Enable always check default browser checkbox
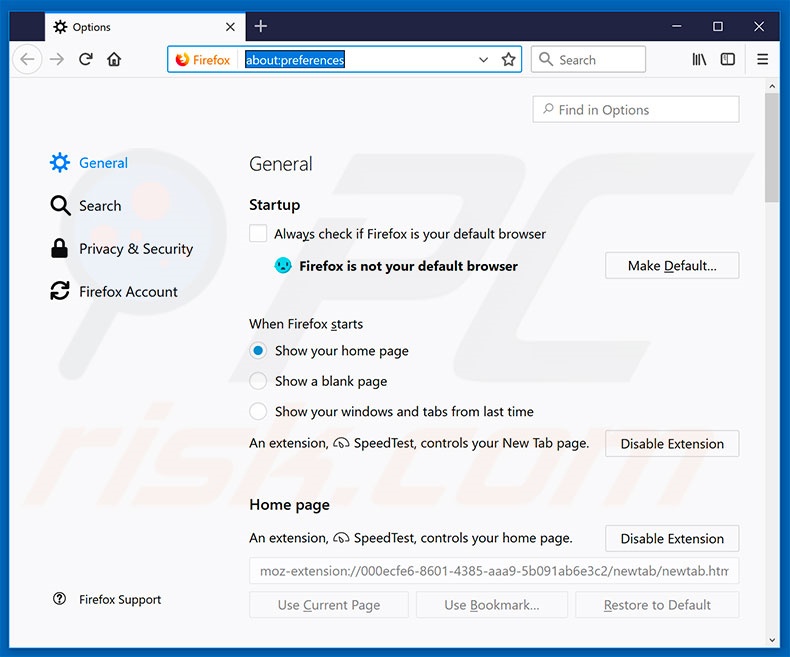Screen dimensions: 790x657 [258, 234]
